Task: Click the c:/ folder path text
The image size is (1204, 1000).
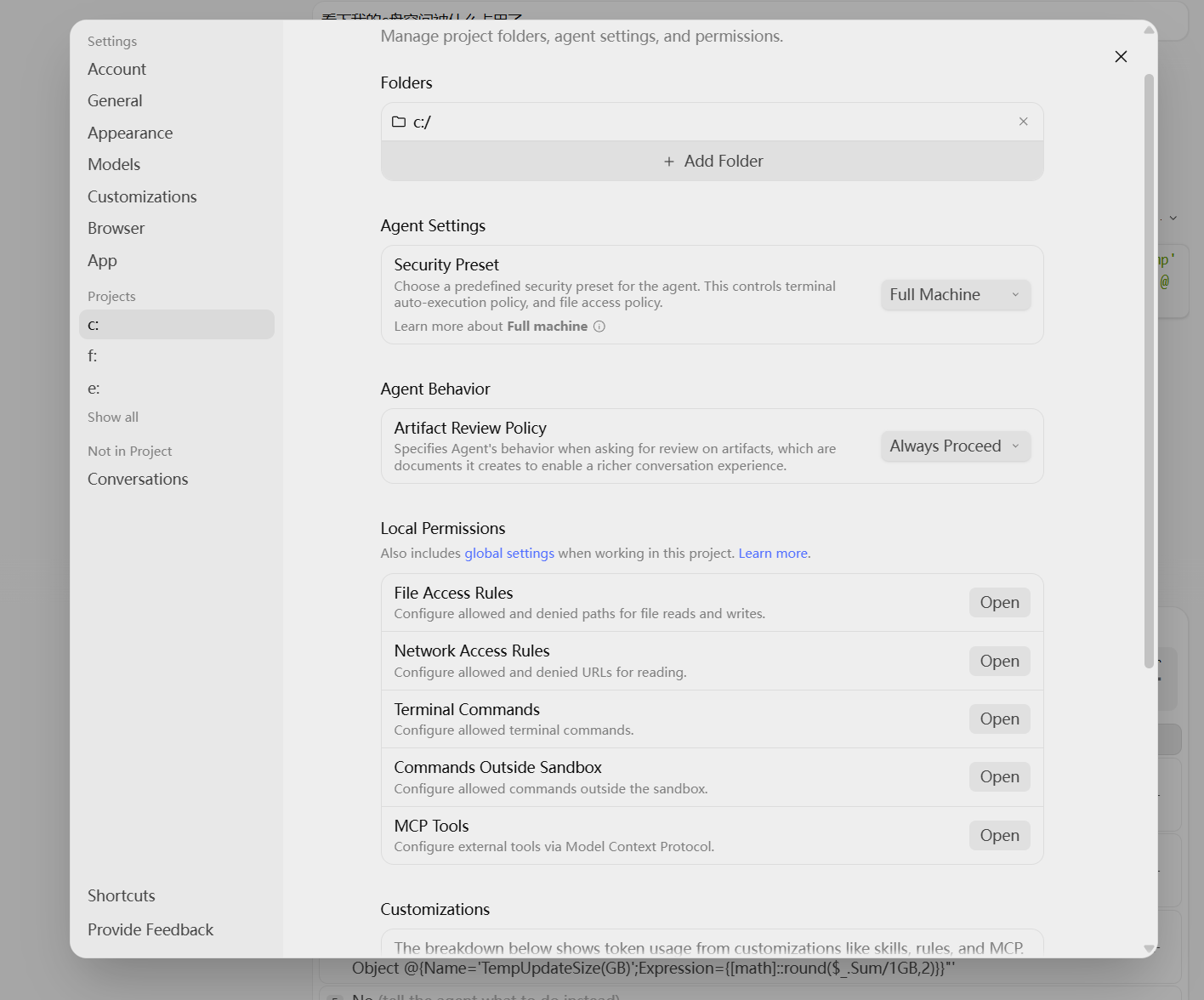Action: click(x=422, y=122)
